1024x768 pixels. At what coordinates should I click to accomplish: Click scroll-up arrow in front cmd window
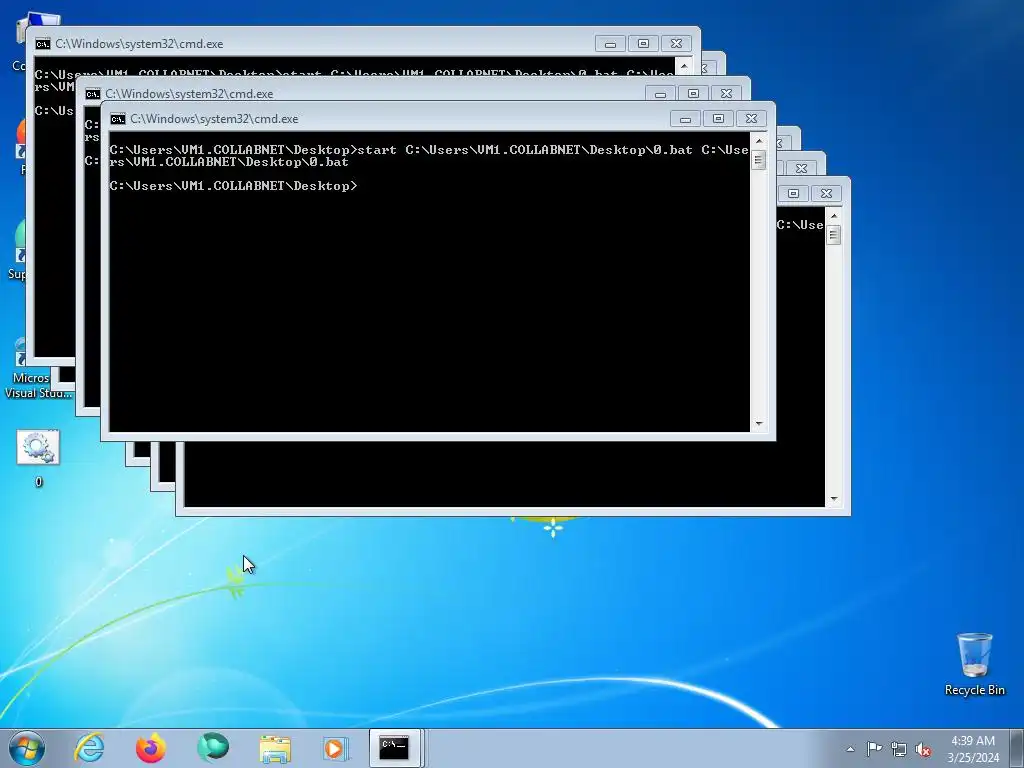[x=758, y=141]
